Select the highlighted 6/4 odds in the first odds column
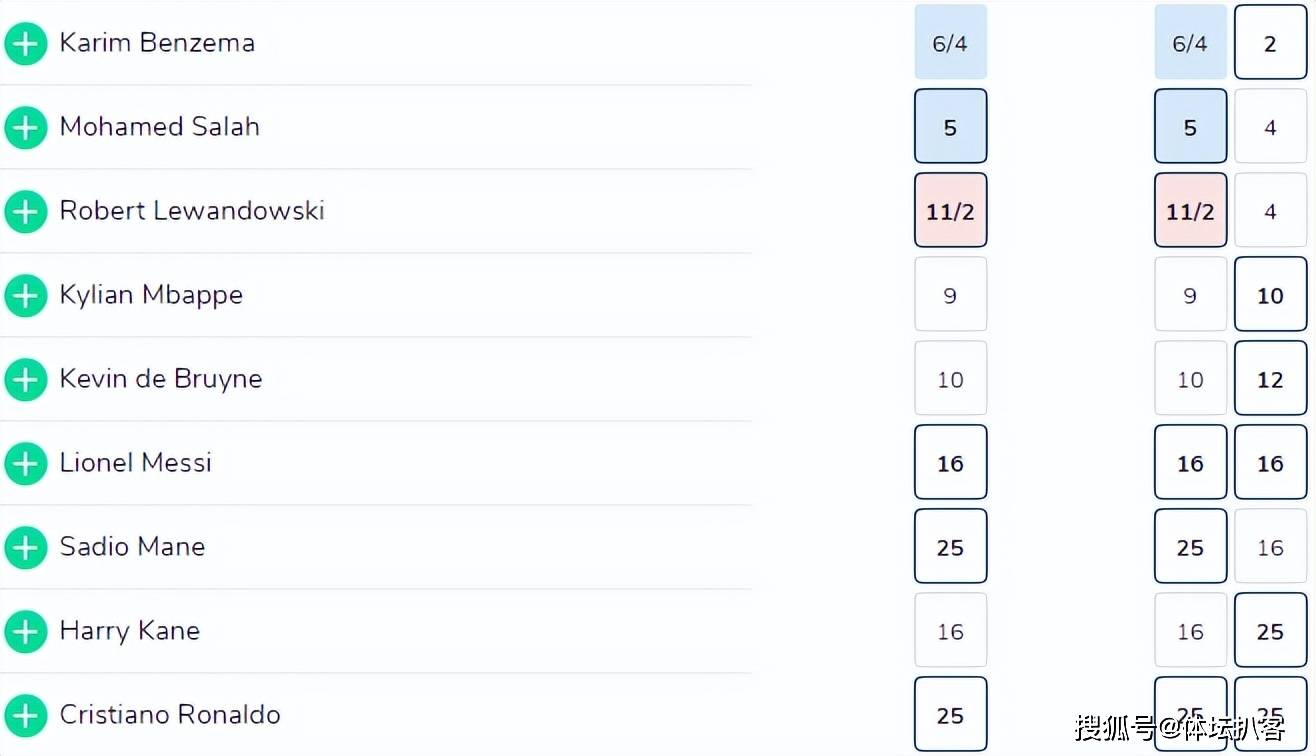 coord(950,43)
